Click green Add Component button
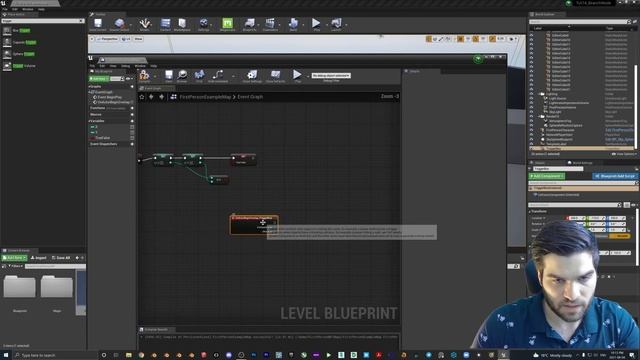The image size is (640, 360). pos(547,176)
